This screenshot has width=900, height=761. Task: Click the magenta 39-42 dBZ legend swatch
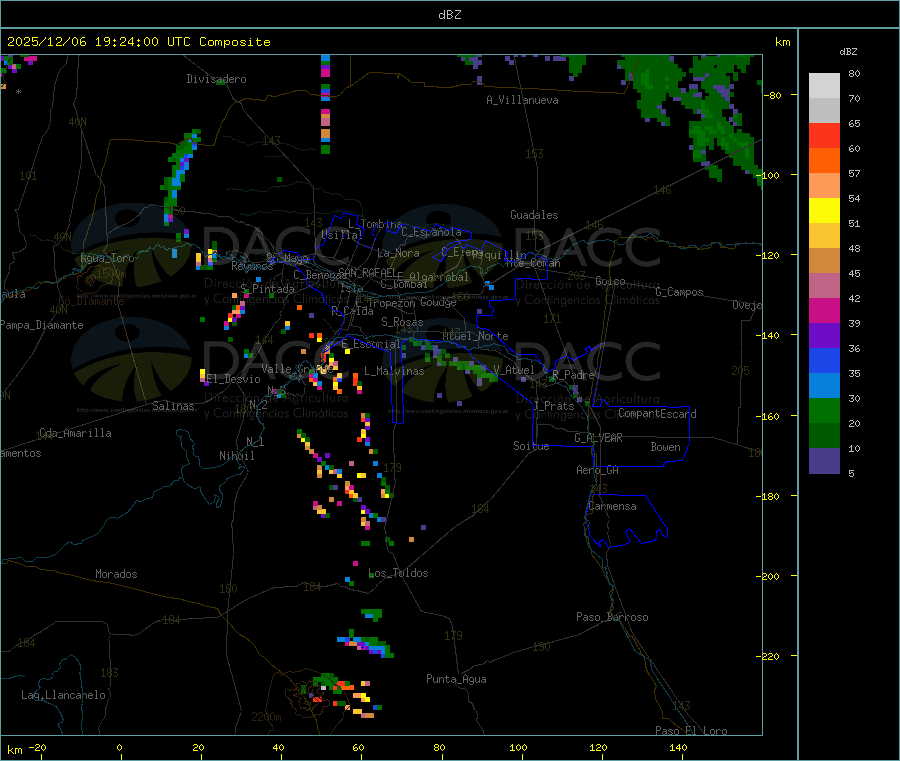[x=824, y=310]
